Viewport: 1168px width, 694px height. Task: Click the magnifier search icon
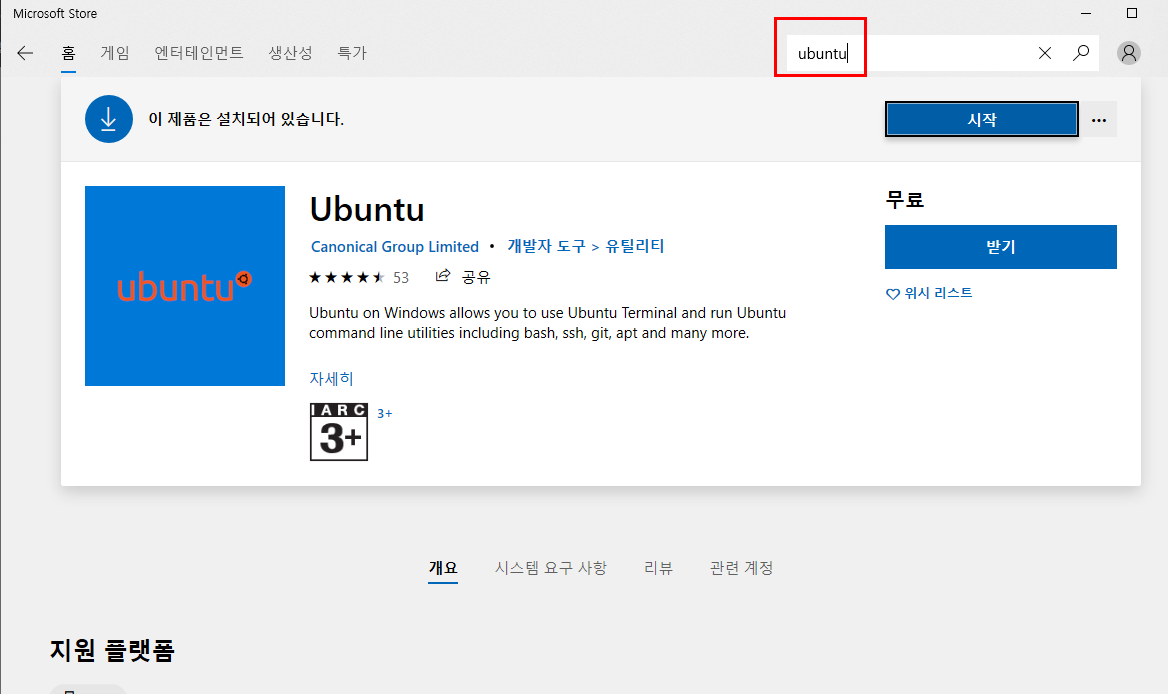pyautogui.click(x=1081, y=53)
